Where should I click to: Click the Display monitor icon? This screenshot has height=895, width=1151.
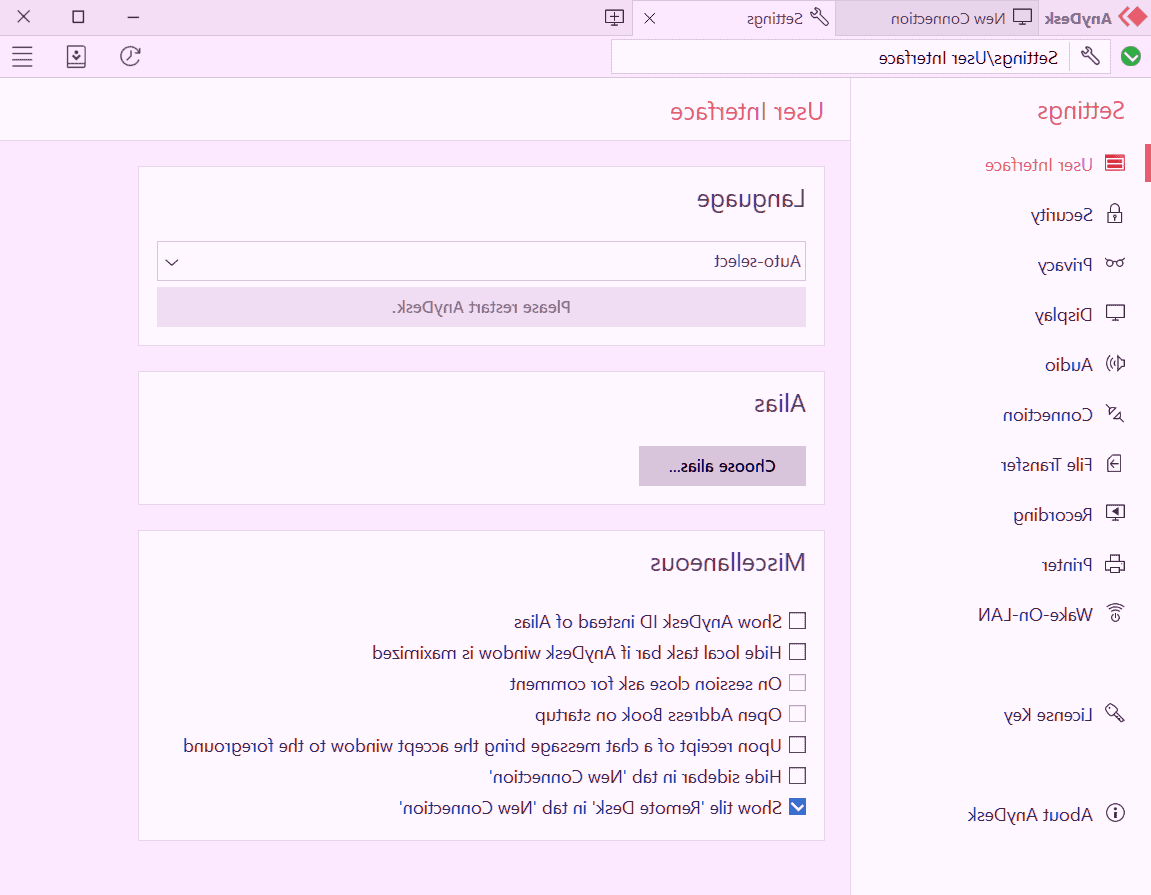tap(1115, 314)
